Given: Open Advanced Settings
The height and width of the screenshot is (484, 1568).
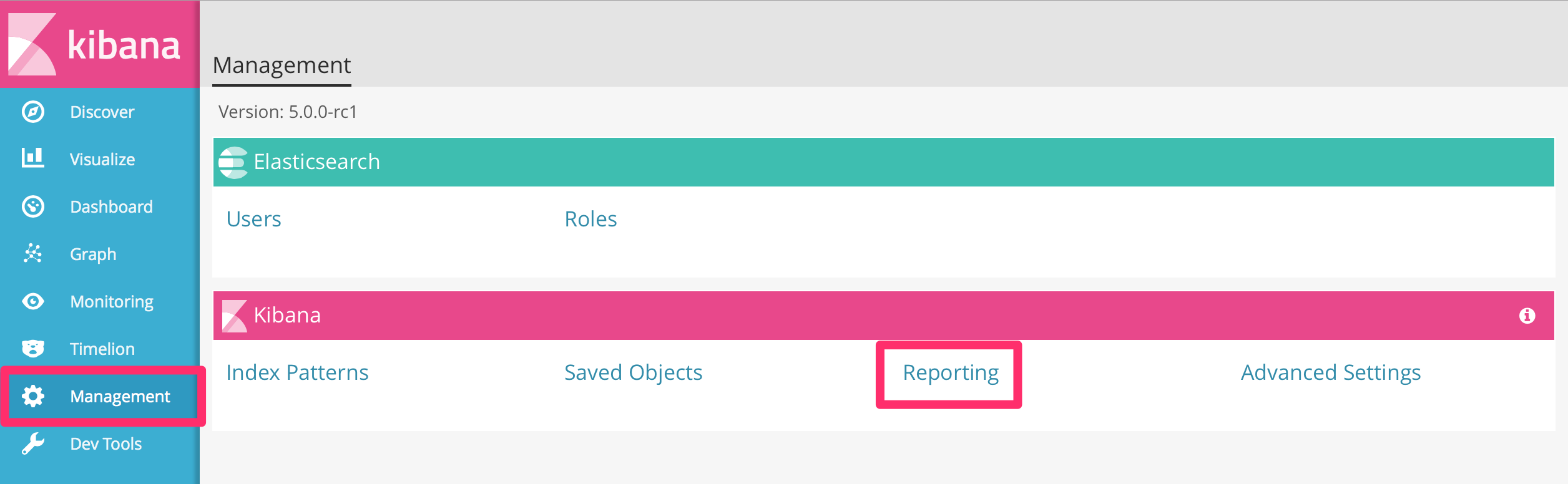Looking at the screenshot, I should (x=1331, y=372).
